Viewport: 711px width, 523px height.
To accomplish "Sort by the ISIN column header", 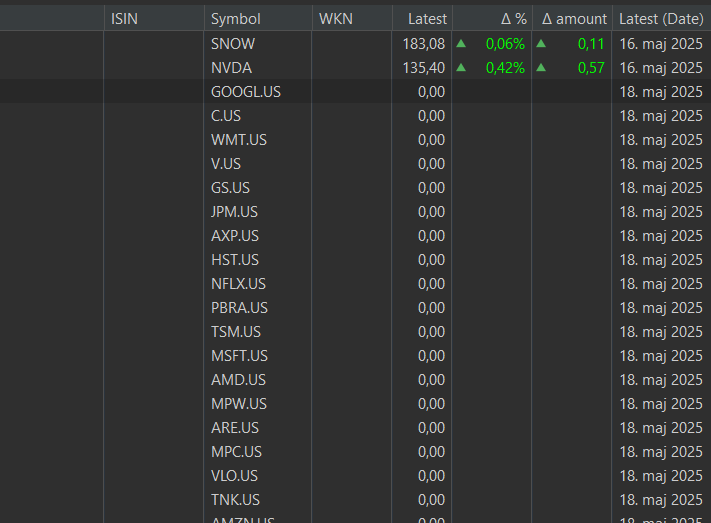I will (x=125, y=19).
